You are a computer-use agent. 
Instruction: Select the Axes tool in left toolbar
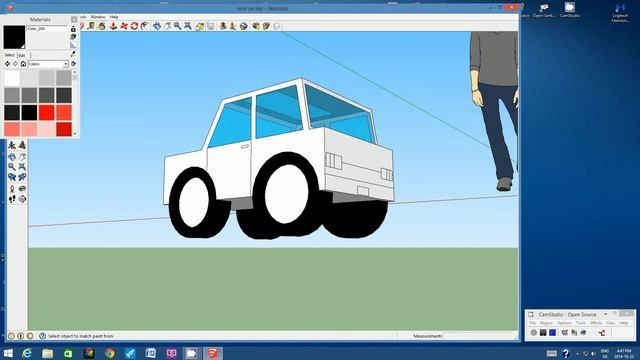tap(12, 145)
